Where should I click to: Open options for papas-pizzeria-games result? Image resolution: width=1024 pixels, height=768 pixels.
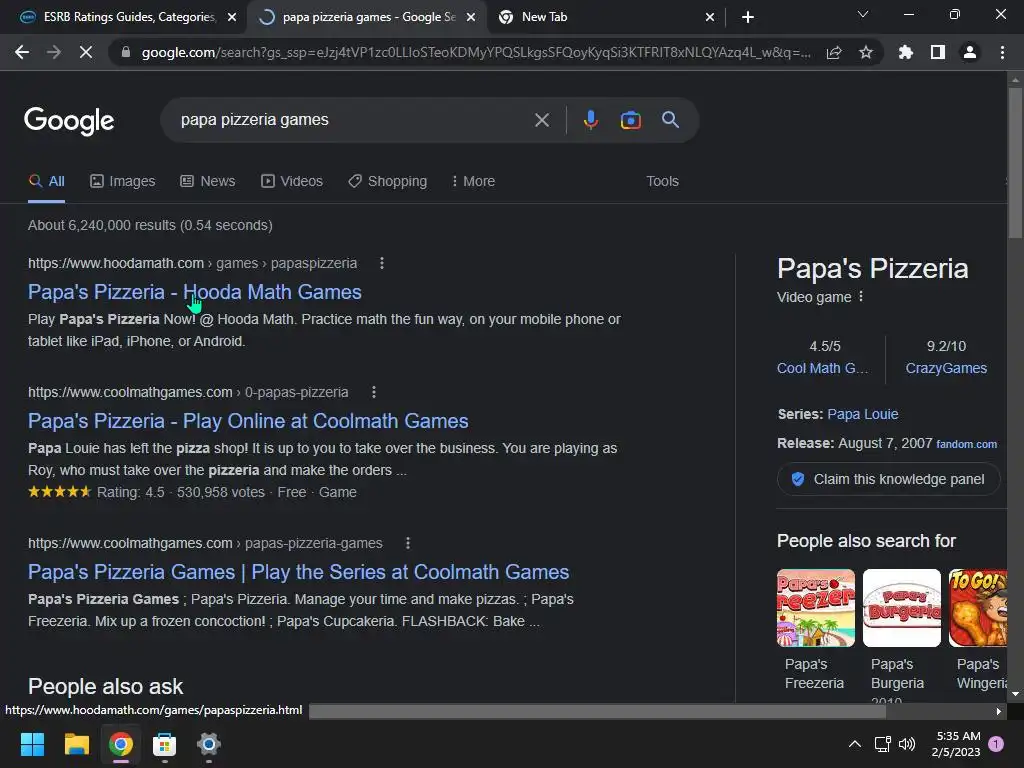tap(408, 543)
